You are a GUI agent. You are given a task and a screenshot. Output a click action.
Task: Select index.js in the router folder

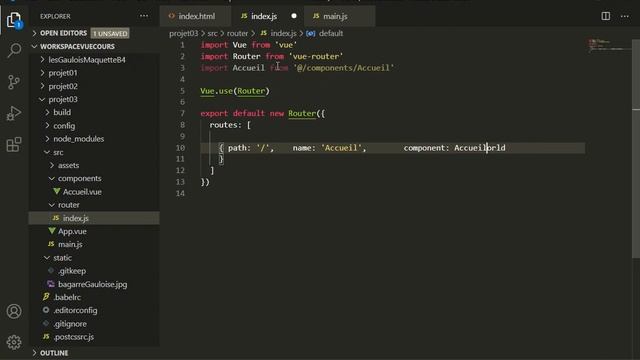(x=94, y=218)
